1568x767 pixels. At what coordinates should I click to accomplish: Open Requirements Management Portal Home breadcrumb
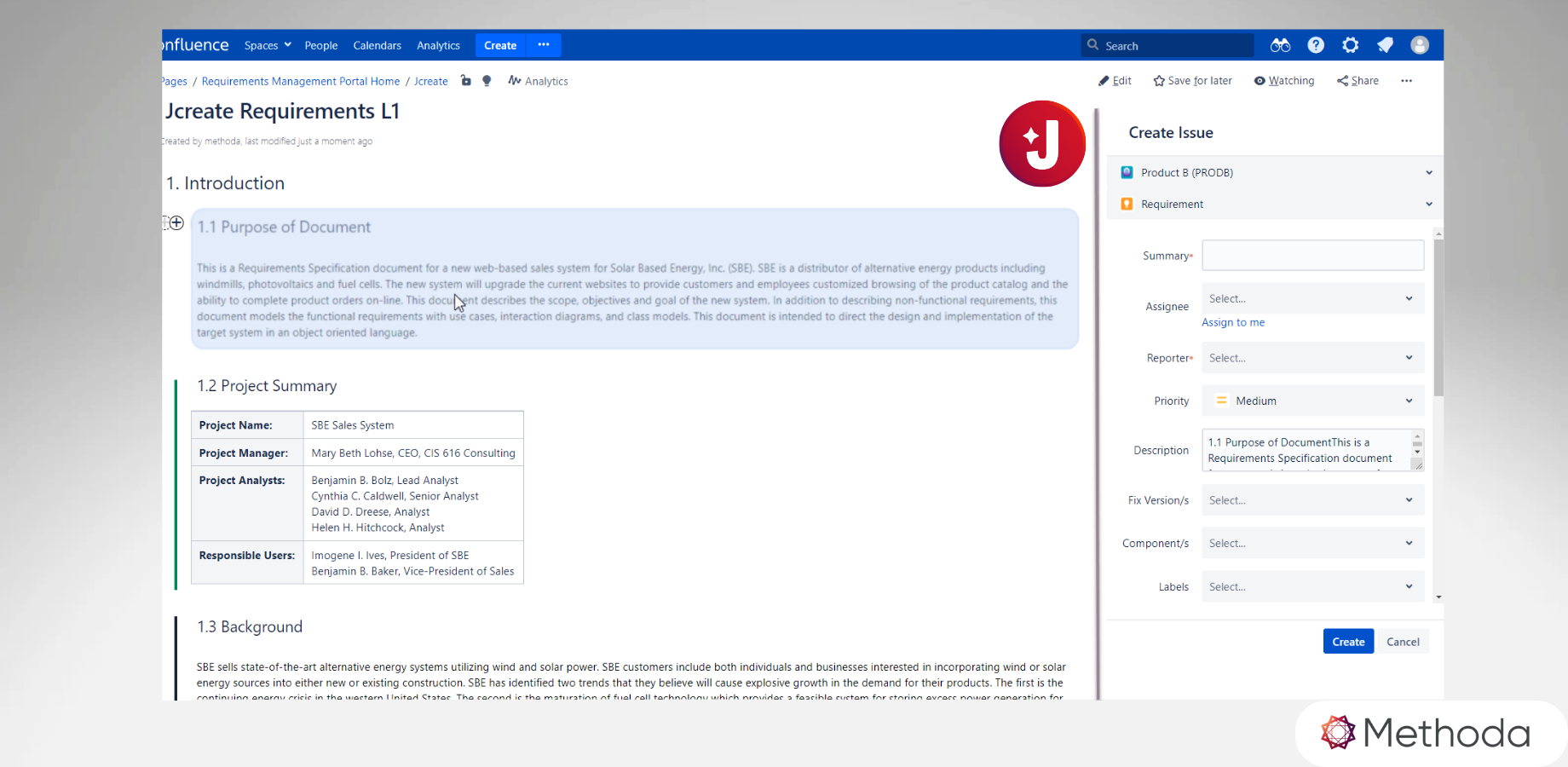[x=301, y=81]
